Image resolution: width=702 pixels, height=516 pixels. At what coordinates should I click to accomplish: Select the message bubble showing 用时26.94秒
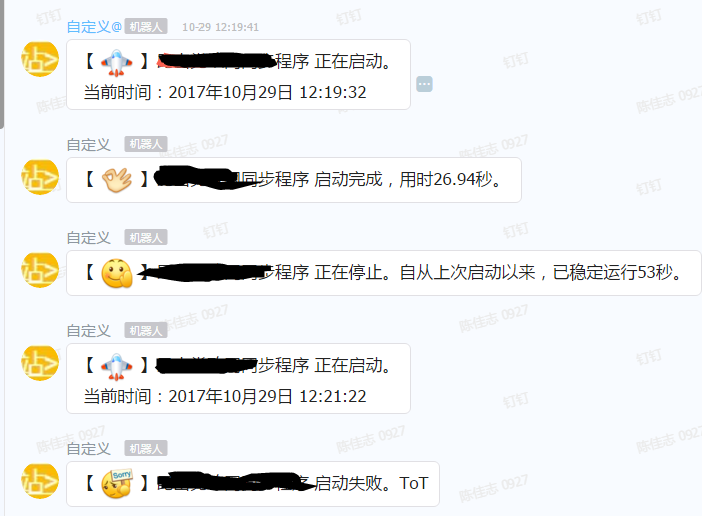coord(294,180)
